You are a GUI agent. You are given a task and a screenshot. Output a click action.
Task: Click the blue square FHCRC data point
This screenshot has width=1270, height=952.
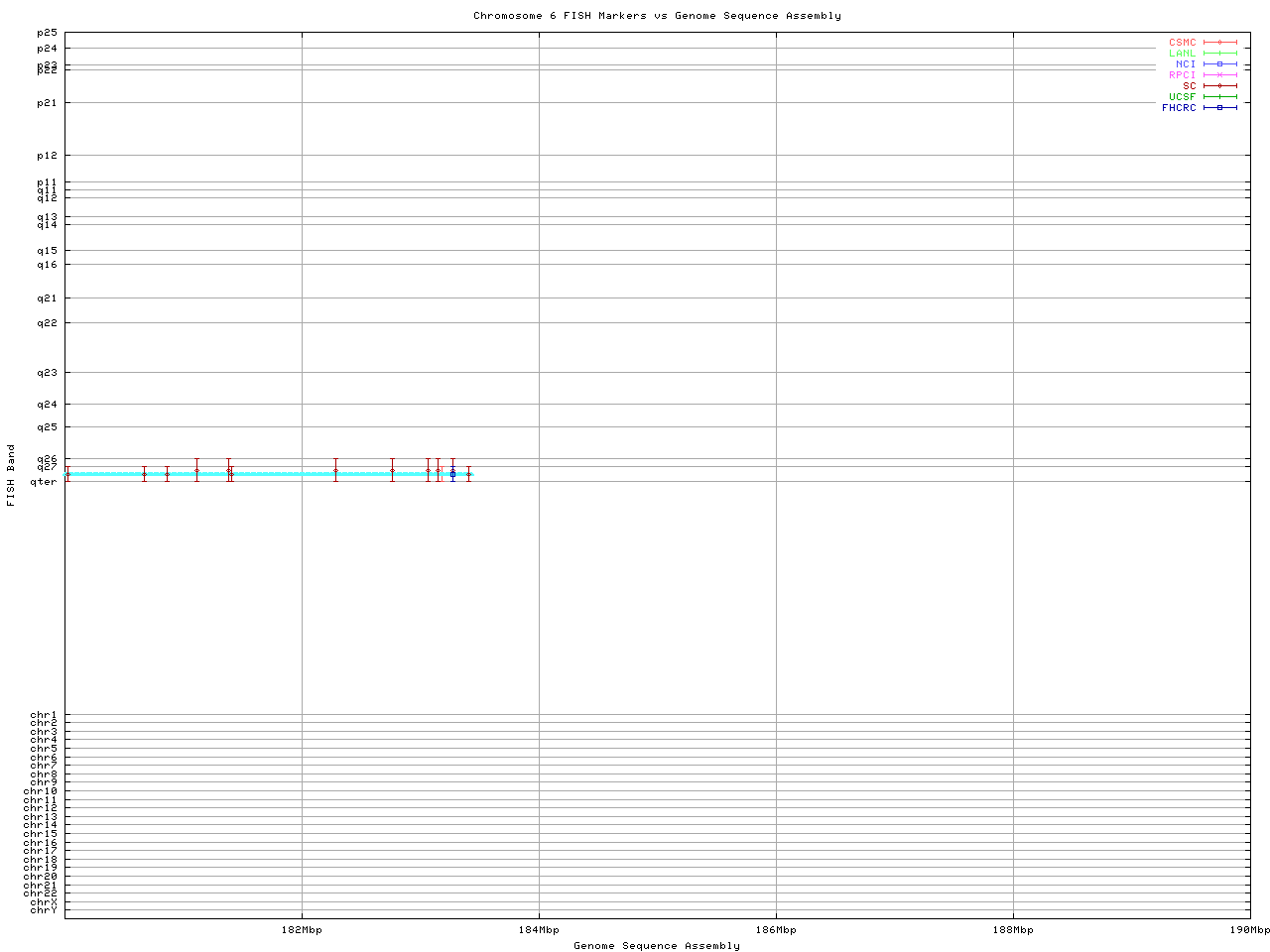(452, 474)
